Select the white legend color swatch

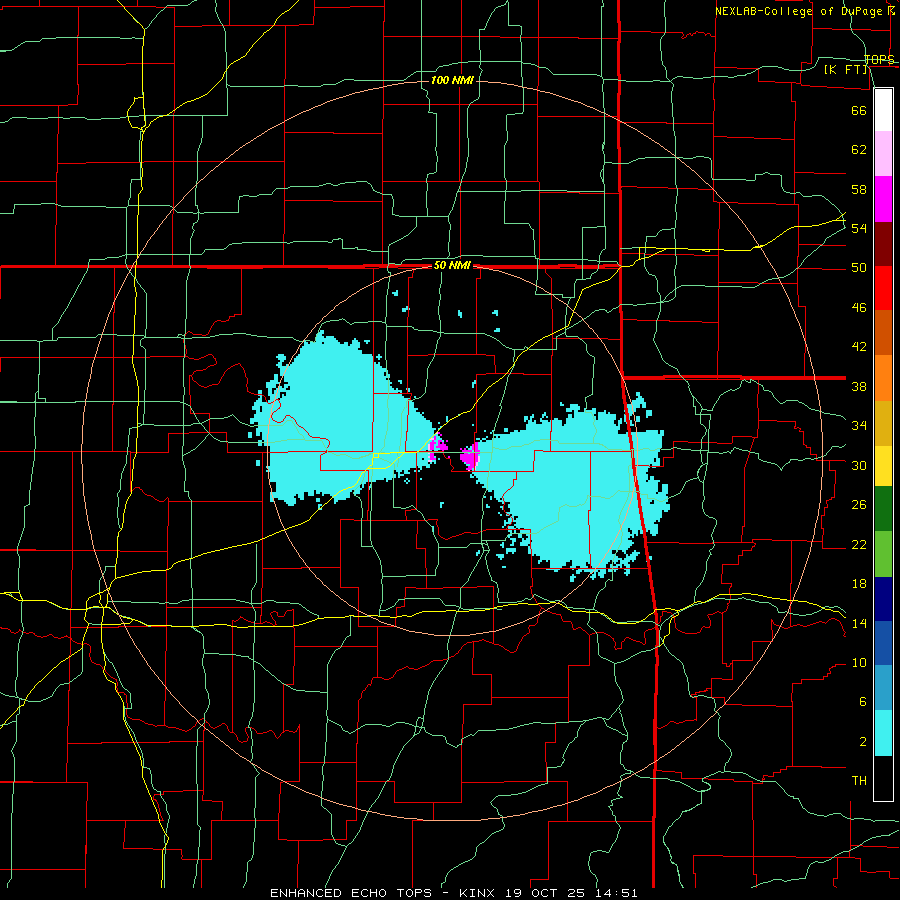883,110
